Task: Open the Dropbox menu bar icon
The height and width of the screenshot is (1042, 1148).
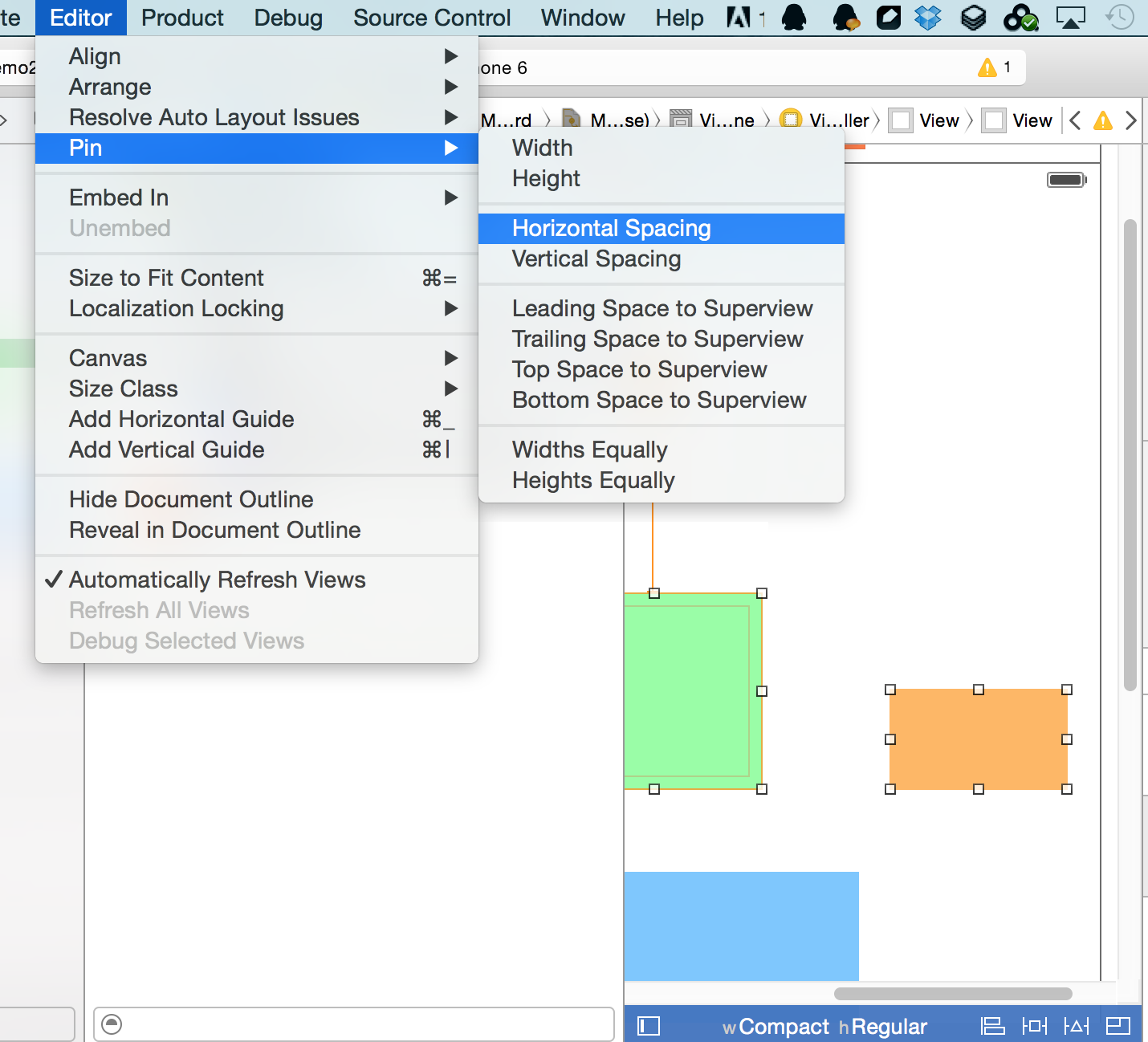Action: [x=928, y=17]
